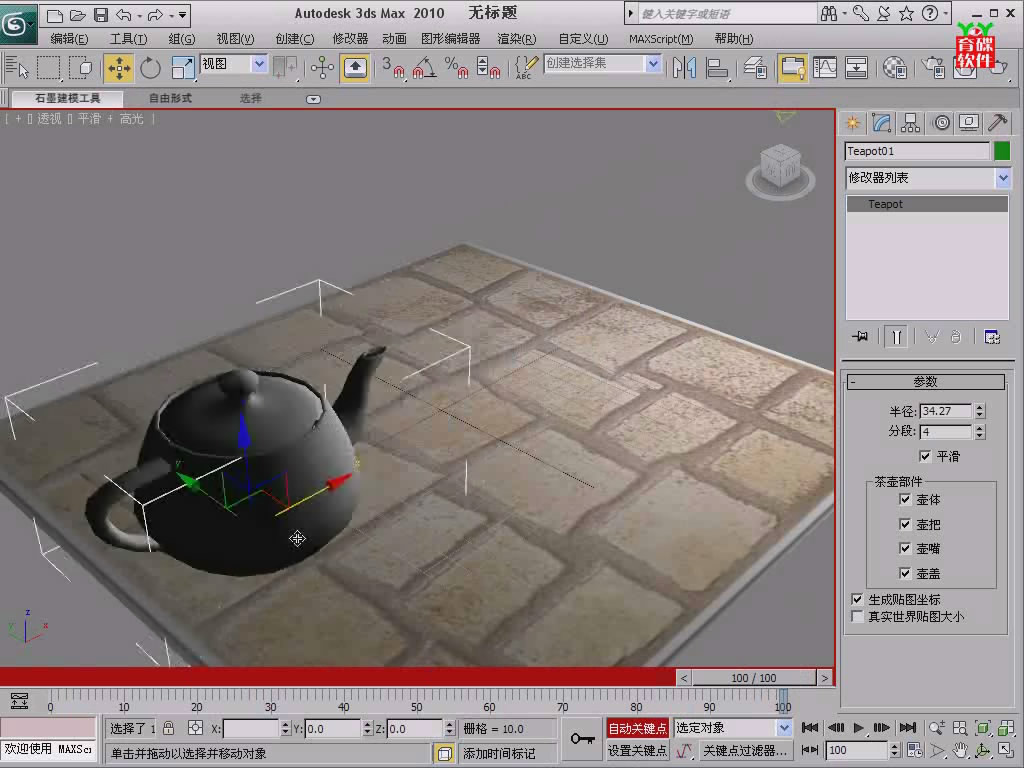This screenshot has width=1024, height=768.
Task: Open the Utilities hammer panel tab
Action: point(997,123)
